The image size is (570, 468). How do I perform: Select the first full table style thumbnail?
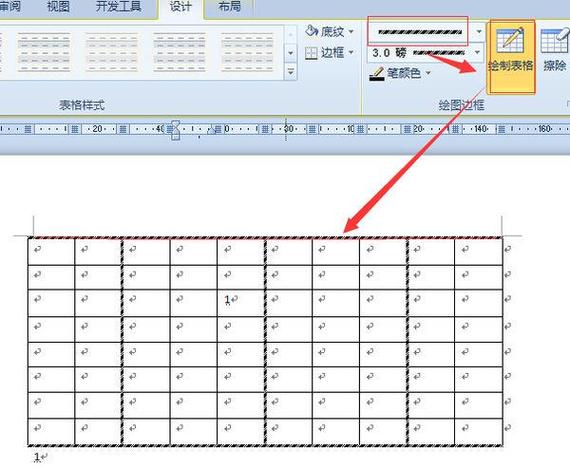(x=44, y=52)
